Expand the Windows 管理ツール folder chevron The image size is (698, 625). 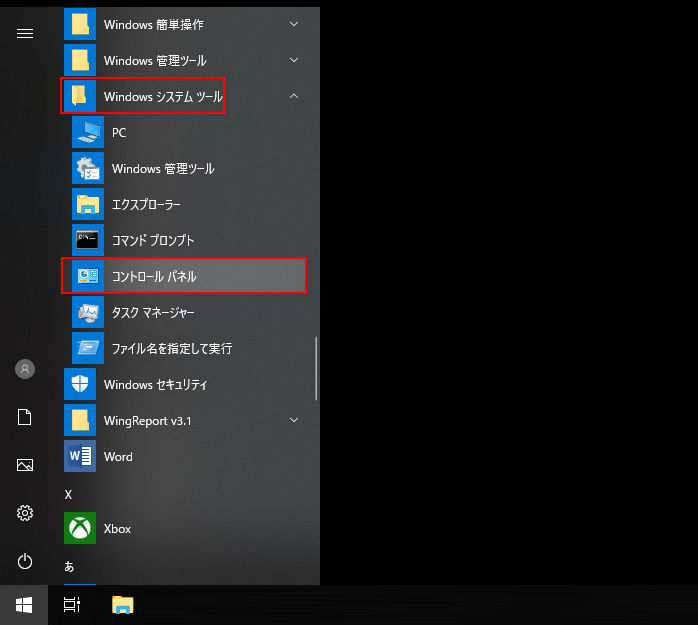coord(294,60)
